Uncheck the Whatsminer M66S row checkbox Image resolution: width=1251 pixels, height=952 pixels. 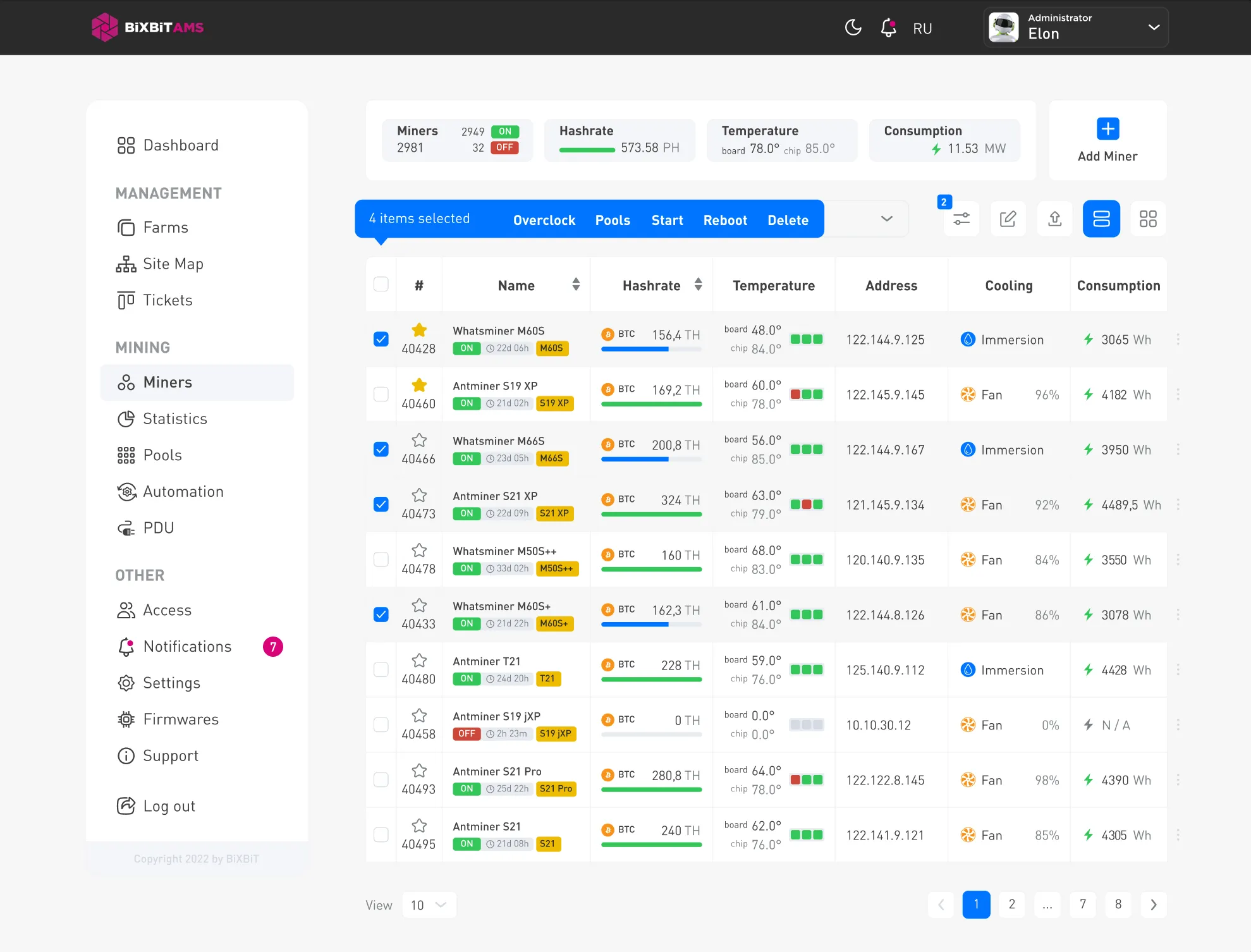pos(381,449)
